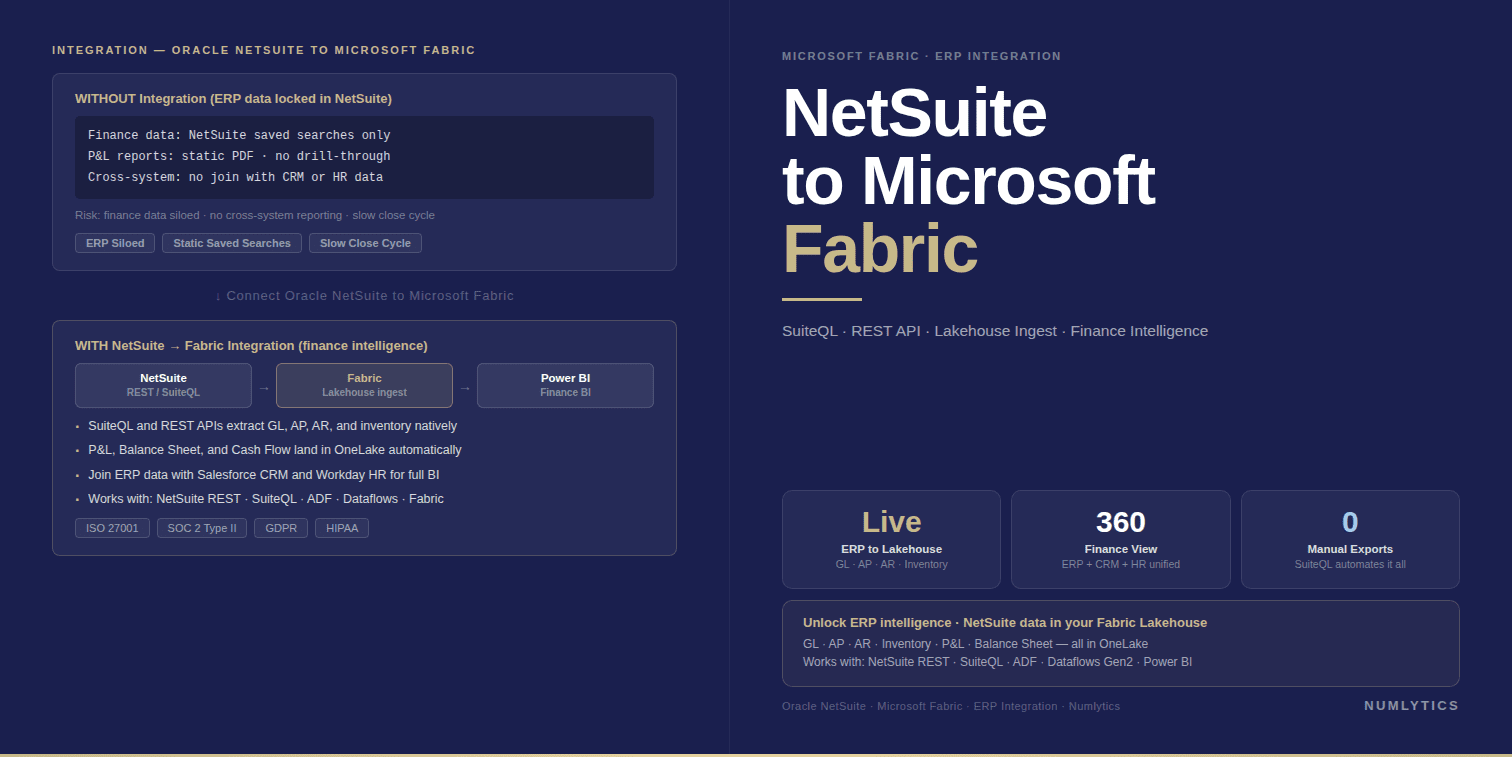Click the 'Works with: NetSuite REST · SuiteQL · ADF · Dataflows · Fabric' bullet
Image resolution: width=1512 pixels, height=757 pixels.
[266, 499]
